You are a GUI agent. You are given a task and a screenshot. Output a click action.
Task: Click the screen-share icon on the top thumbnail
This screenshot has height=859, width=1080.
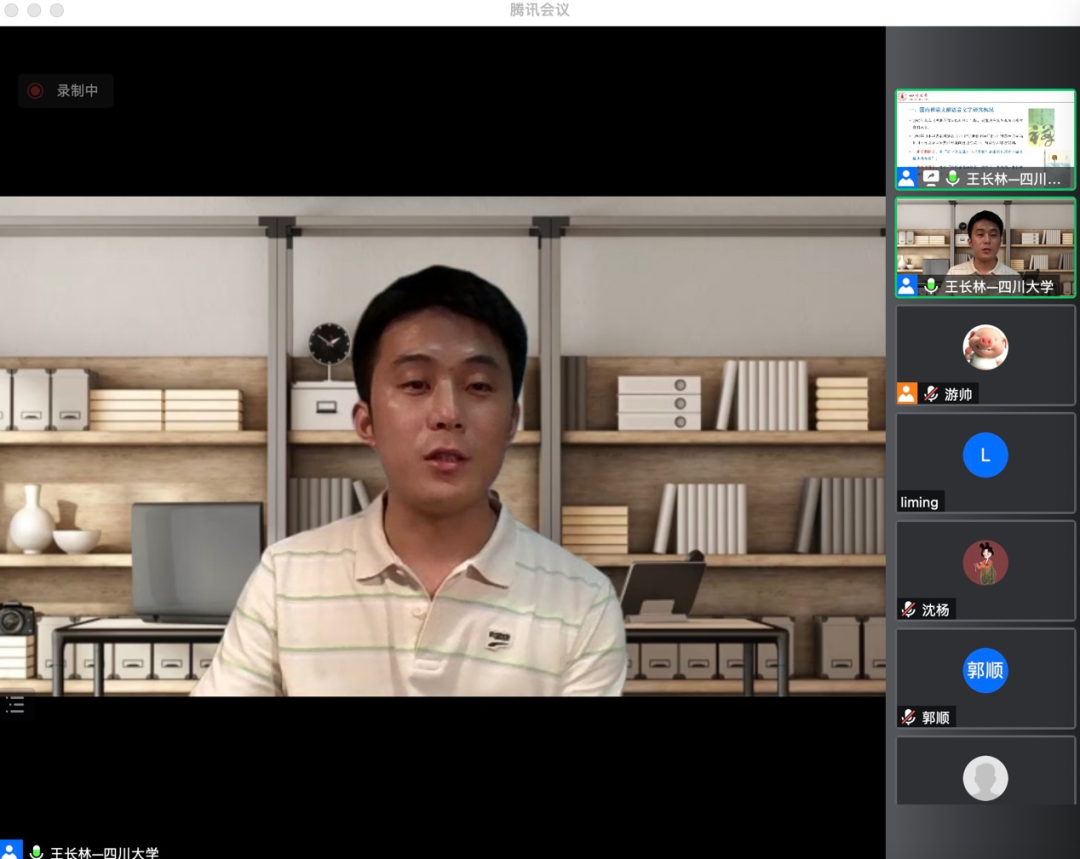[931, 178]
